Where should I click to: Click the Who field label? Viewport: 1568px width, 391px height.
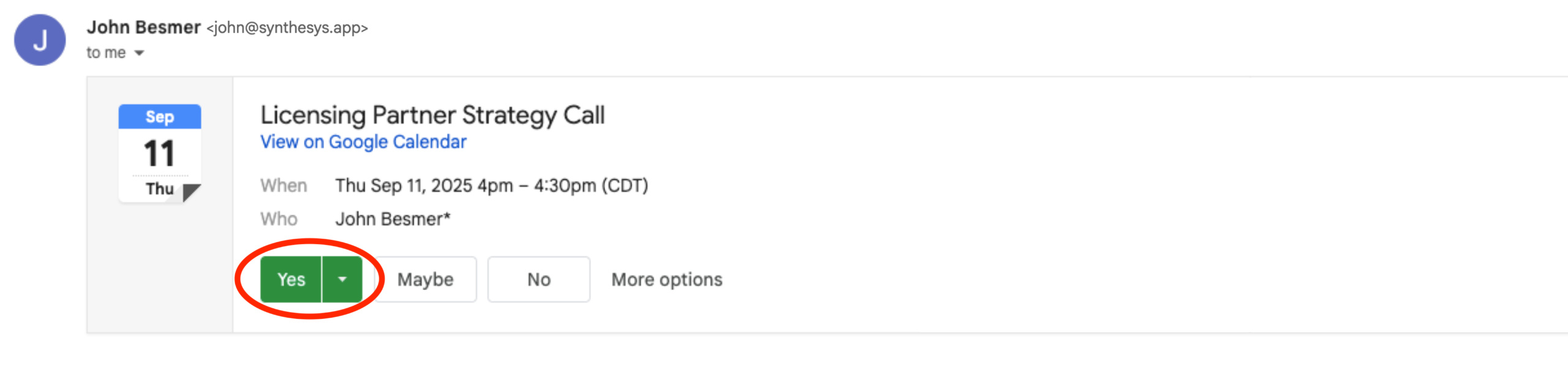(x=279, y=219)
